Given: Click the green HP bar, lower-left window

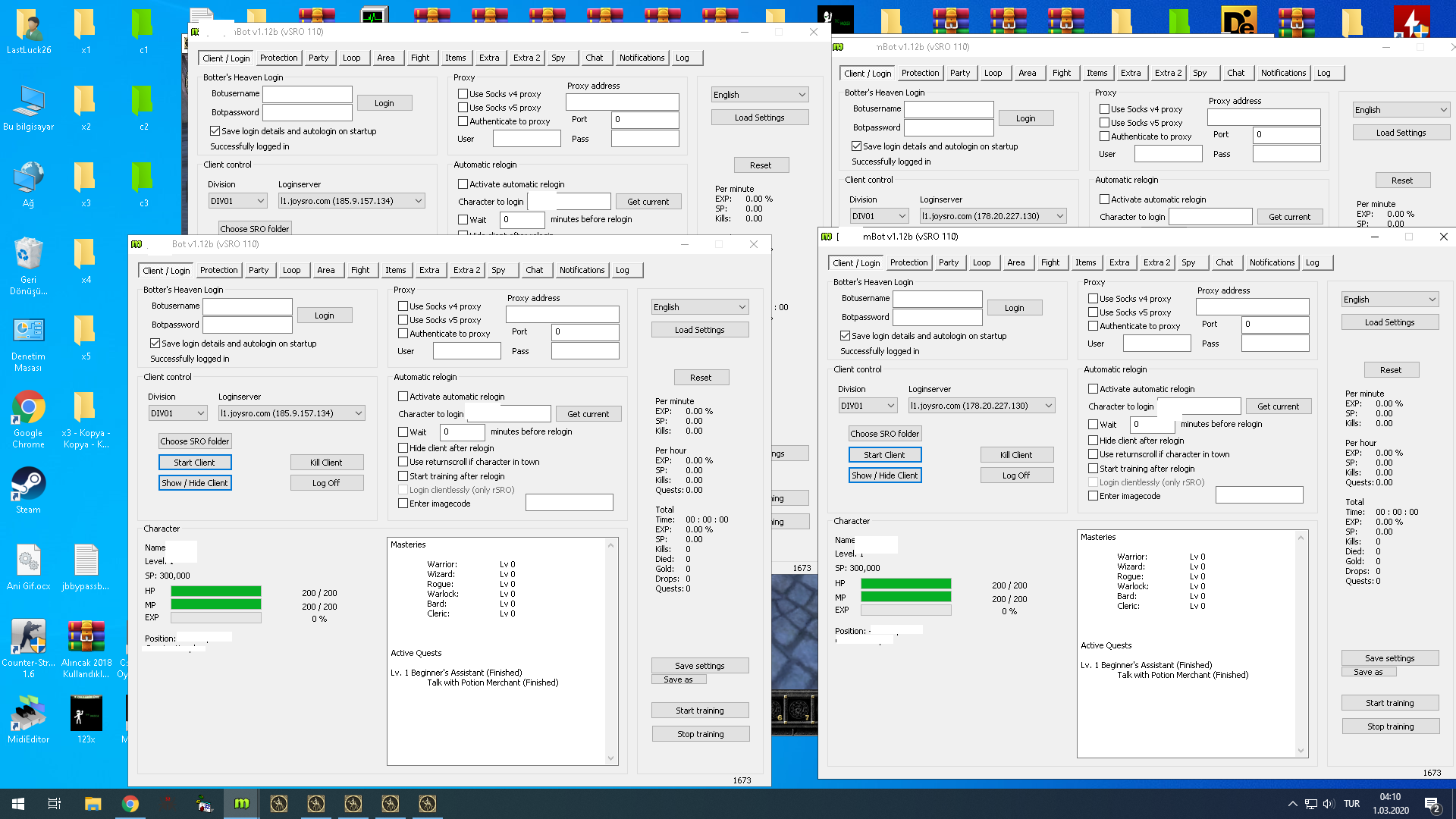Looking at the screenshot, I should pos(216,591).
